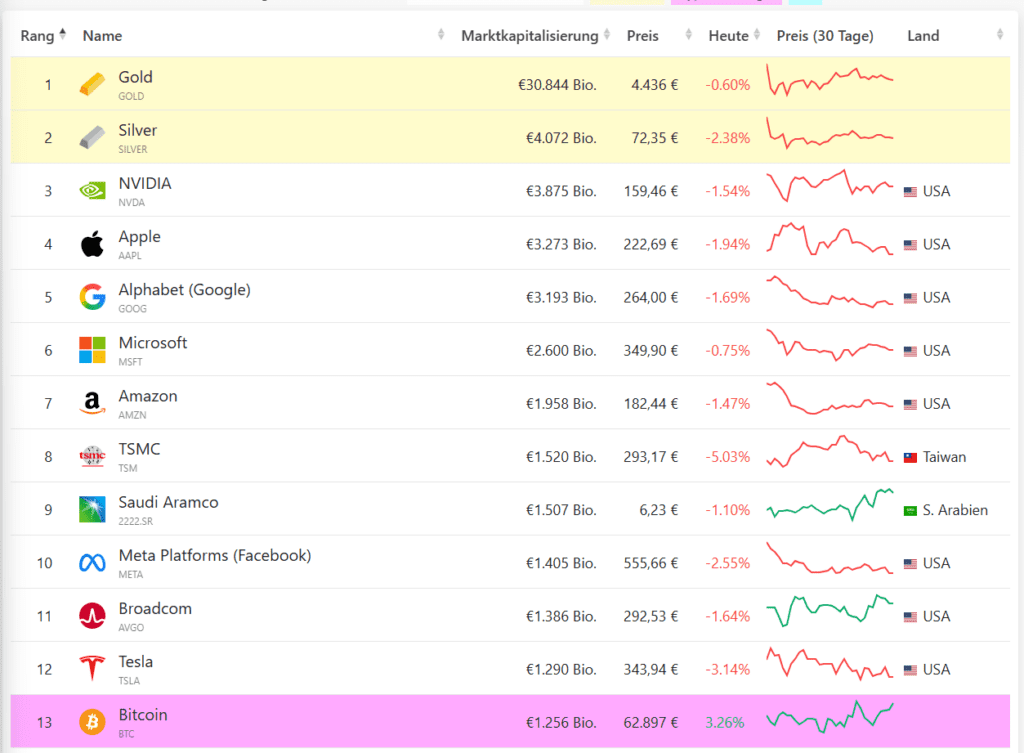Open the Amazon logo icon
Image resolution: width=1024 pixels, height=753 pixels.
[x=92, y=403]
